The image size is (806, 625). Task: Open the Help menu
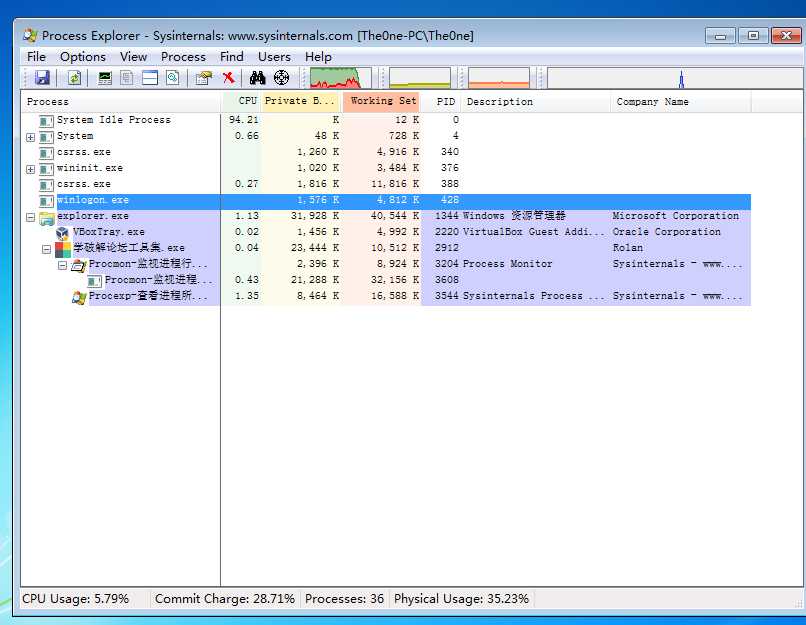point(318,57)
